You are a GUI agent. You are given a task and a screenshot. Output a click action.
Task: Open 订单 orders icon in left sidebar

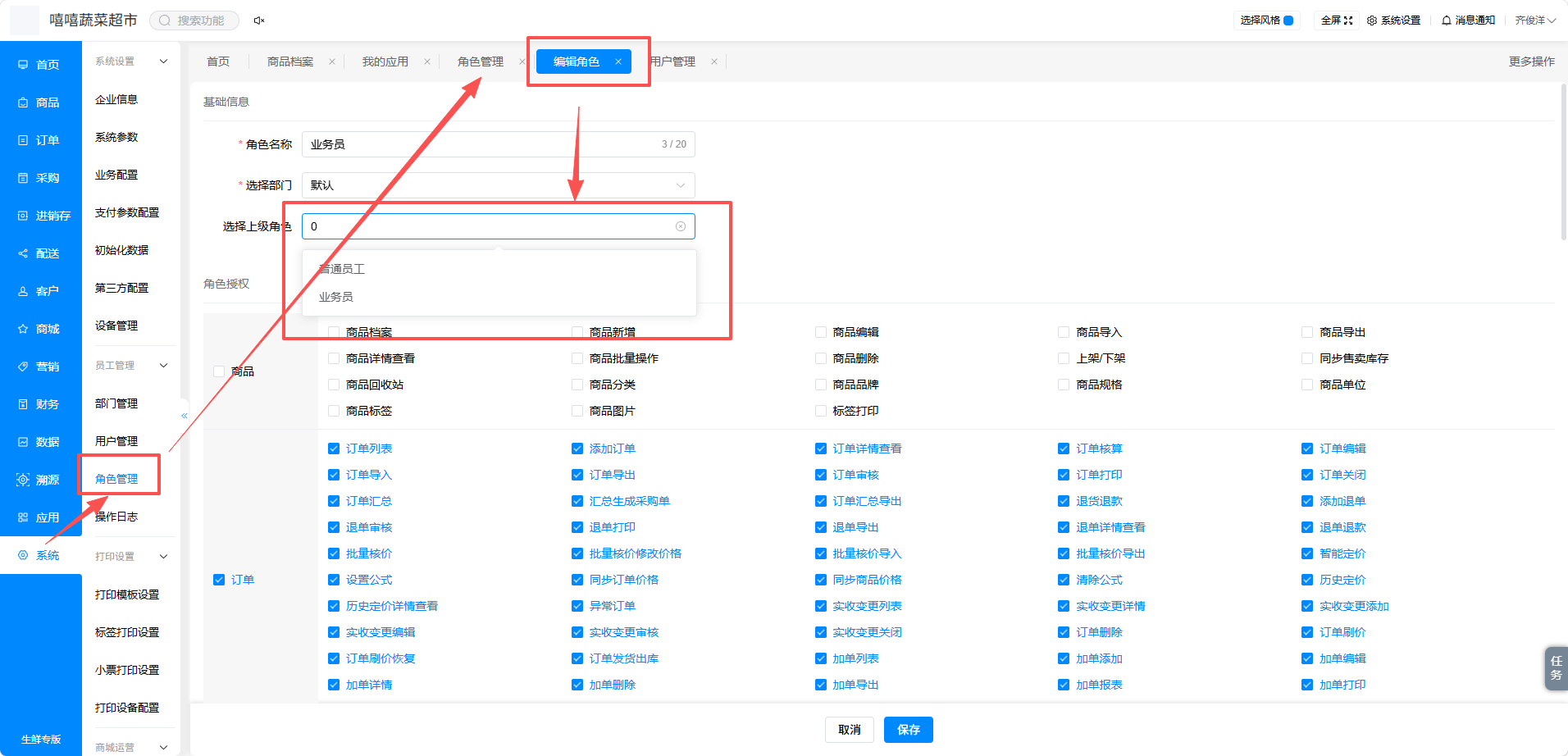(23, 140)
